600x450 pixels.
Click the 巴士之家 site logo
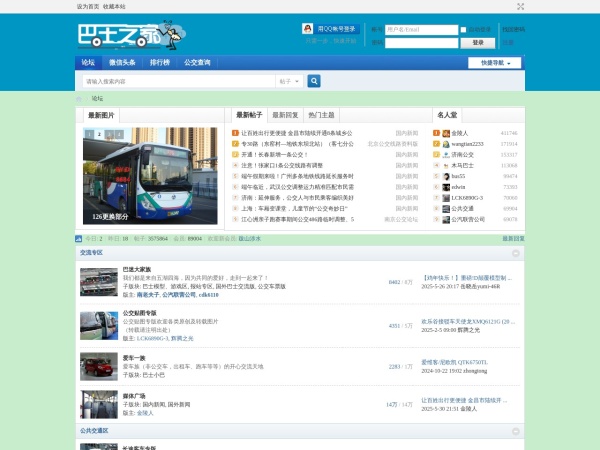[x=132, y=35]
